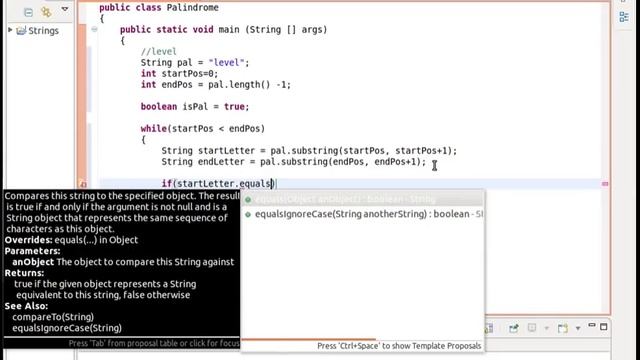Click 'Press Ctrl+Space to show Template Proposals' text
This screenshot has width=640, height=360.
pos(399,346)
